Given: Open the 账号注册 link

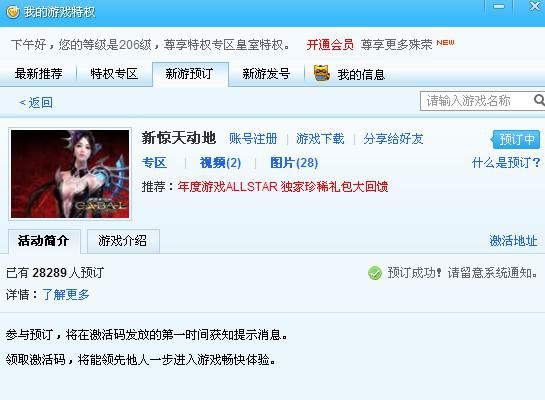Looking at the screenshot, I should point(253,139).
